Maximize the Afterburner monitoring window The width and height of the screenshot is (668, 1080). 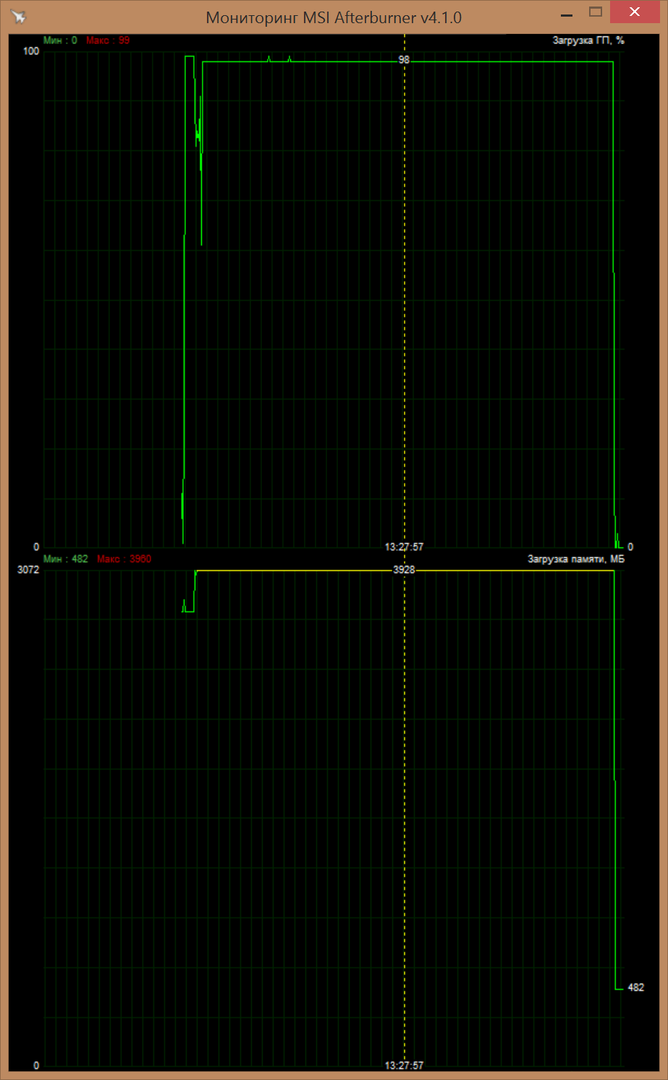(597, 14)
